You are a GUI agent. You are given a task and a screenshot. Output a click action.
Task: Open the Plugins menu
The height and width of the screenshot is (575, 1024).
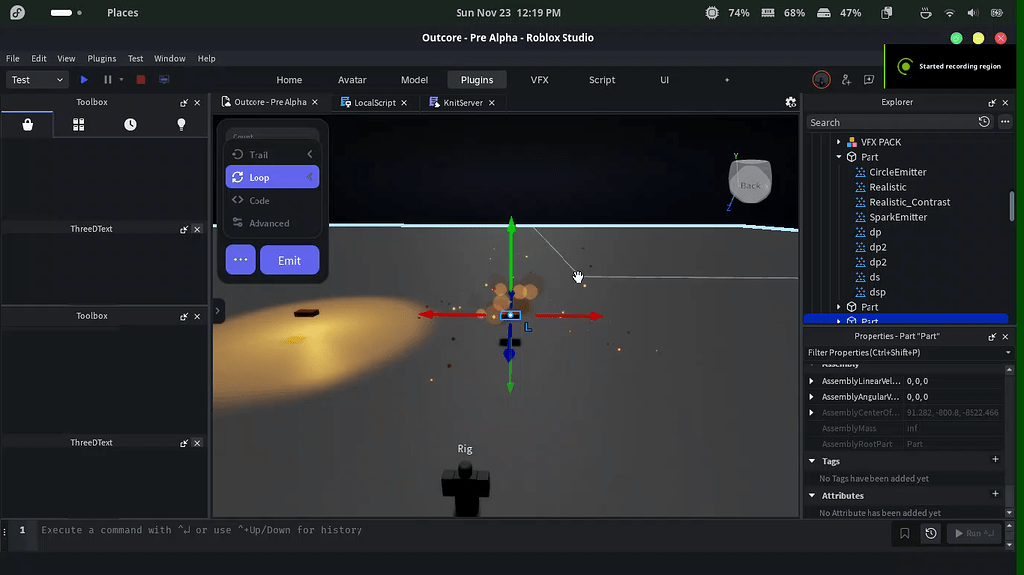(102, 58)
